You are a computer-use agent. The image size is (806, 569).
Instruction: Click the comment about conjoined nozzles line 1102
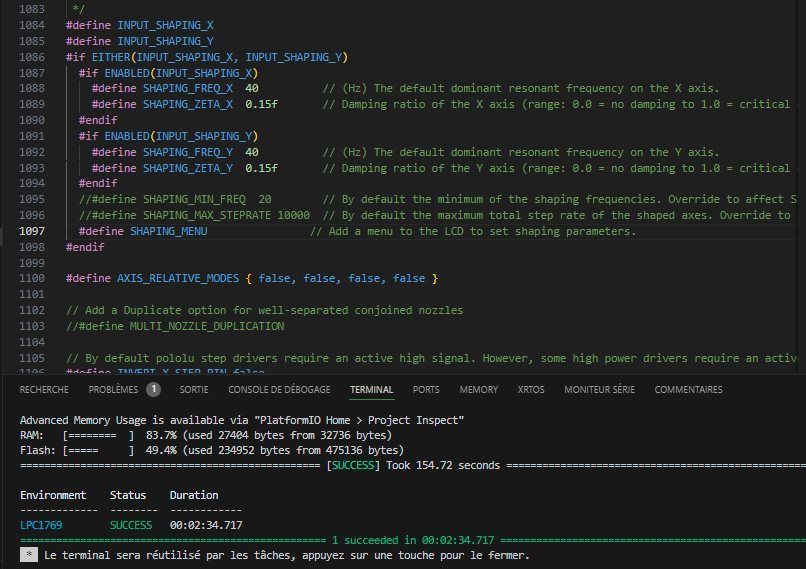pos(264,310)
